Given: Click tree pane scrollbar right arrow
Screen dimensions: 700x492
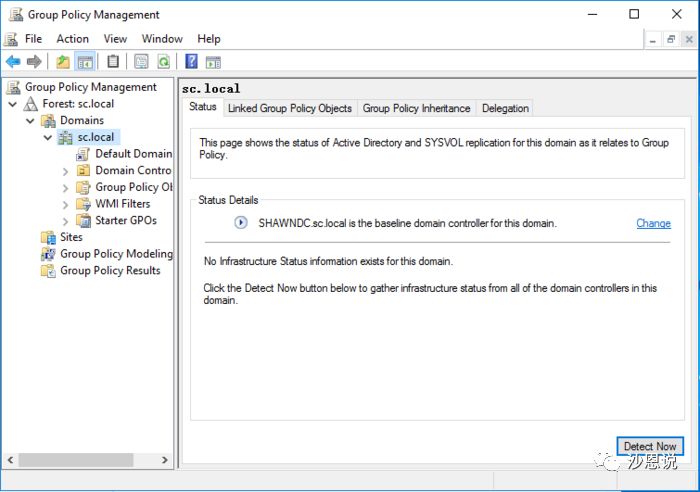Looking at the screenshot, I should pos(165,460).
